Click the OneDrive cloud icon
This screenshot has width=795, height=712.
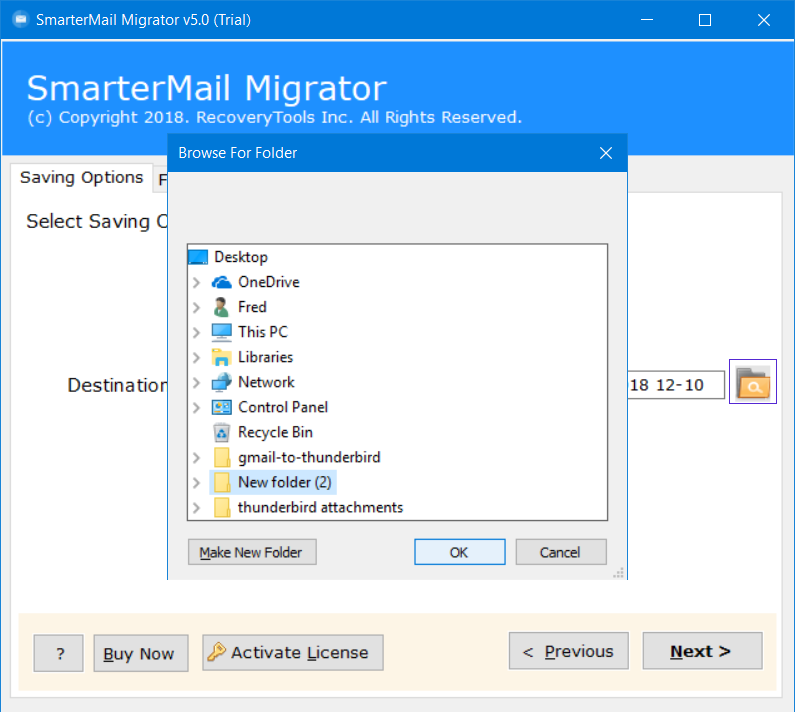[x=222, y=282]
